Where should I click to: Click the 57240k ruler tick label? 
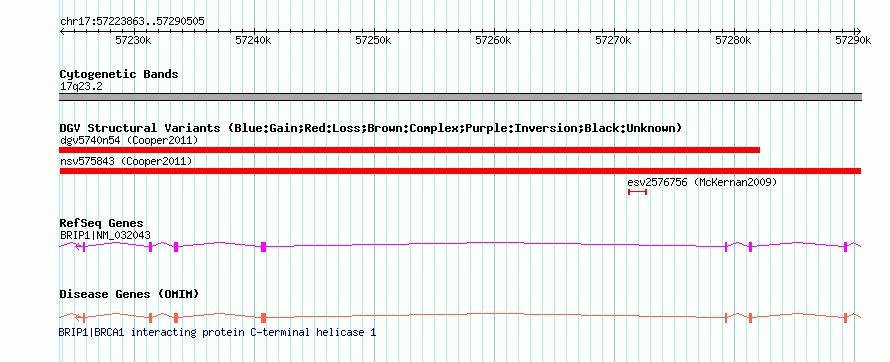coord(253,40)
